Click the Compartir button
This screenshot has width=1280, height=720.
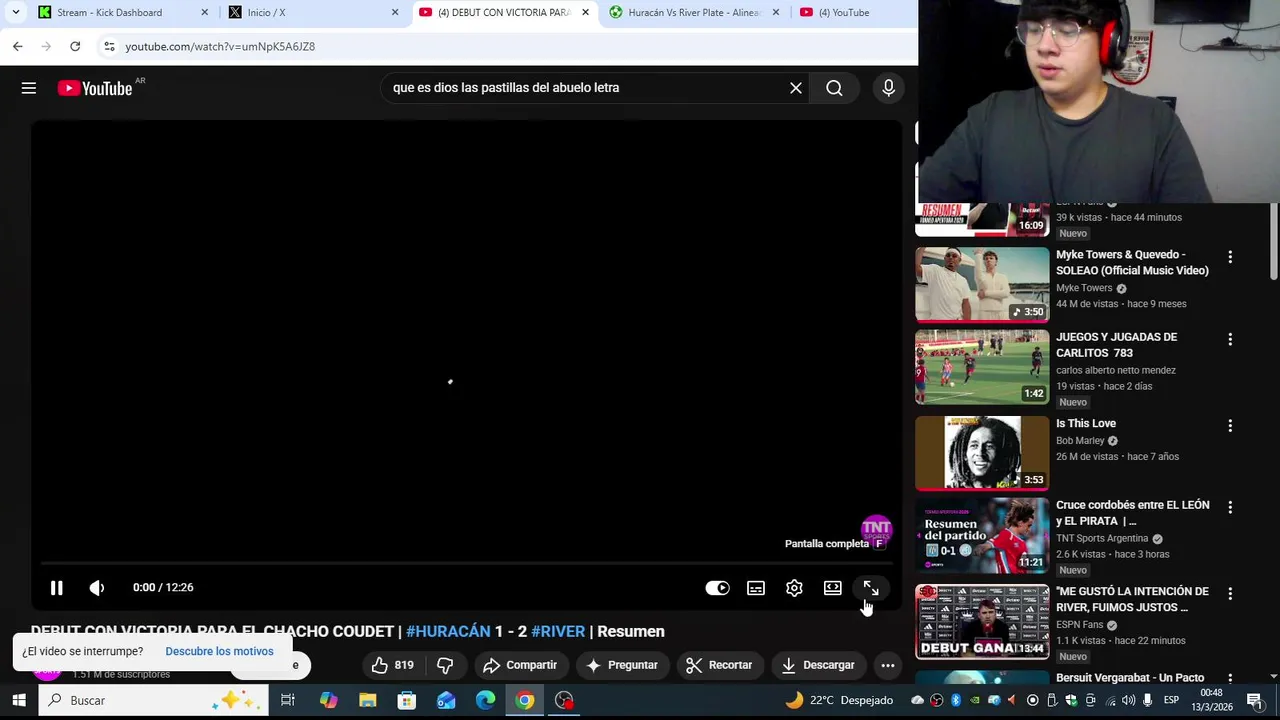pos(520,665)
